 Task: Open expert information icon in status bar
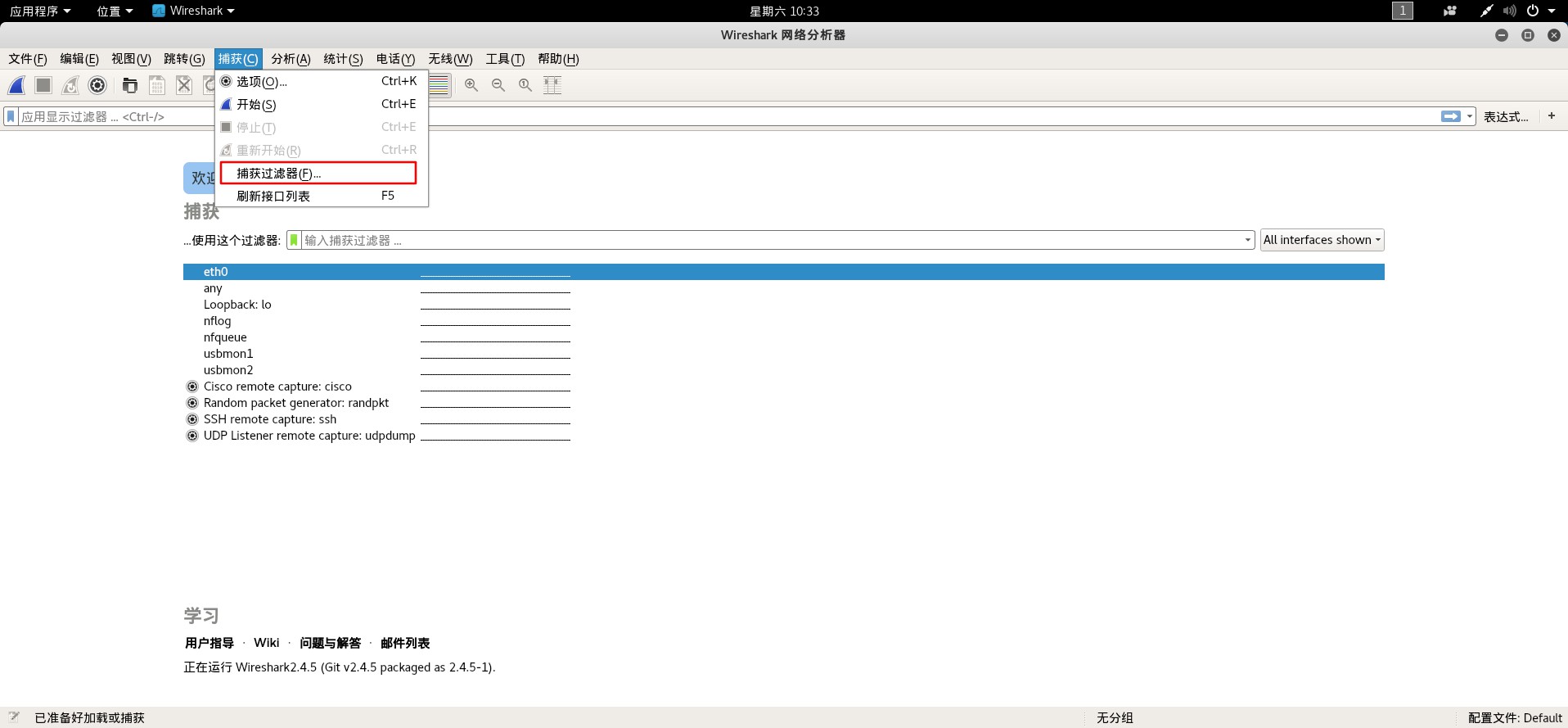pos(14,717)
